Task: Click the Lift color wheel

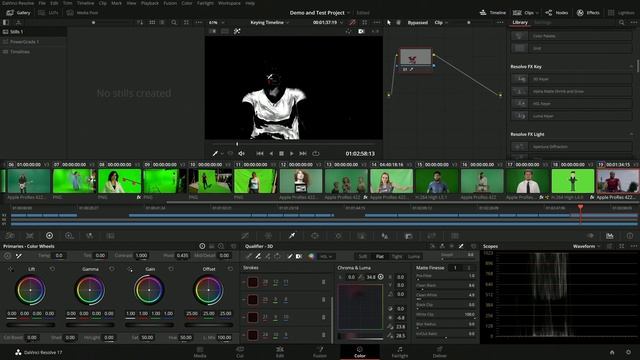Action: pyautogui.click(x=31, y=290)
